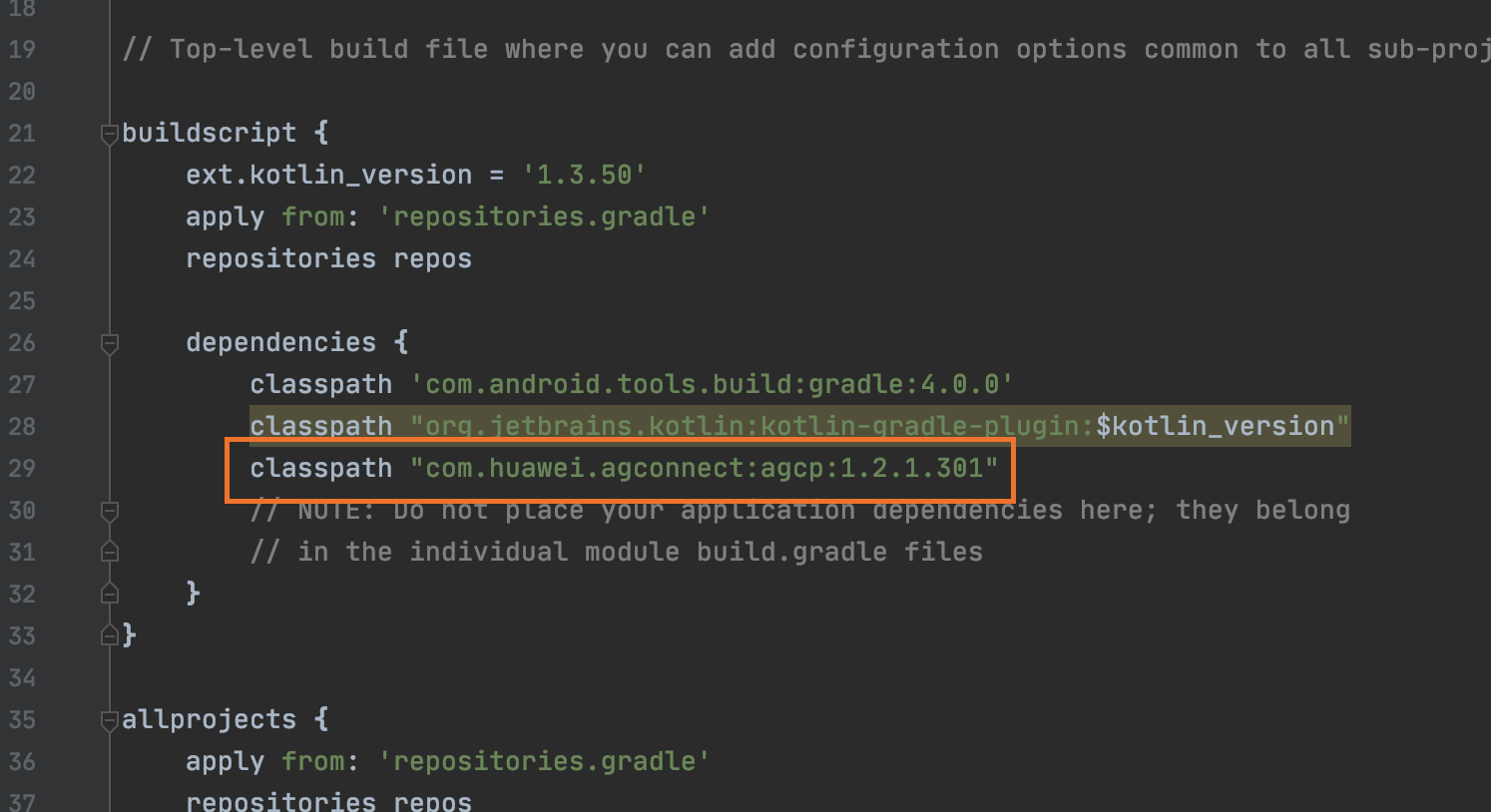The image size is (1491, 812).
Task: Click the 'repositories repos' statement on line 24
Action: click(x=328, y=259)
